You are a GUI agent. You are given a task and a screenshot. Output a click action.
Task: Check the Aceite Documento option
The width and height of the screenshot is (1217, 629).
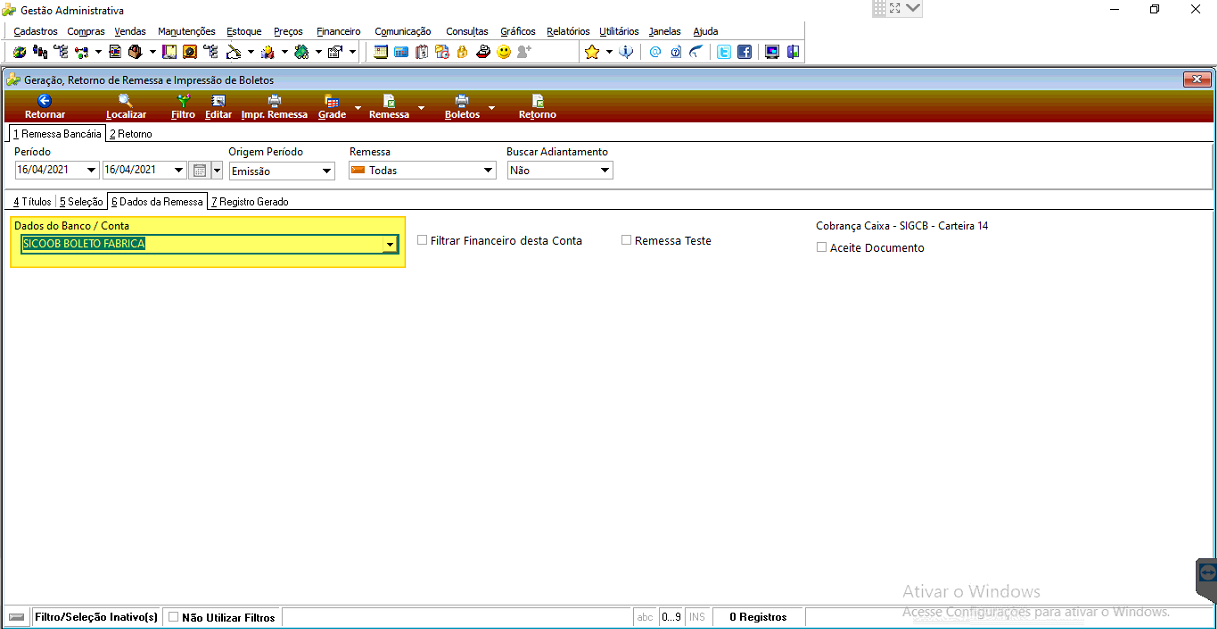822,247
